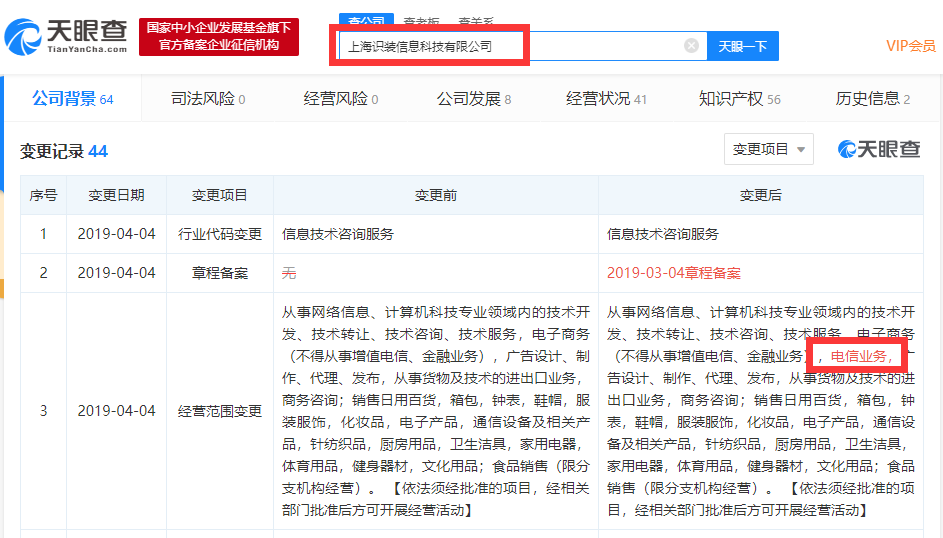The height and width of the screenshot is (538, 943).
Task: Click the 序号 column header
Action: pyautogui.click(x=43, y=195)
